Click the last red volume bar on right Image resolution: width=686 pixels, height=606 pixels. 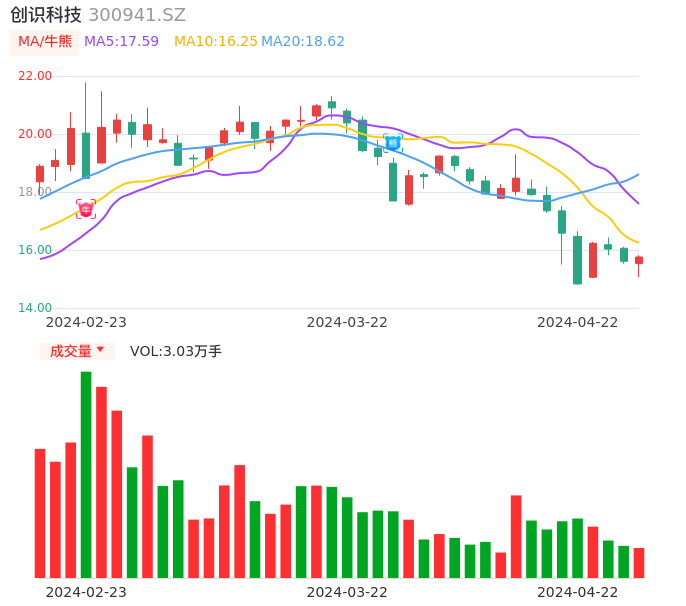click(639, 563)
